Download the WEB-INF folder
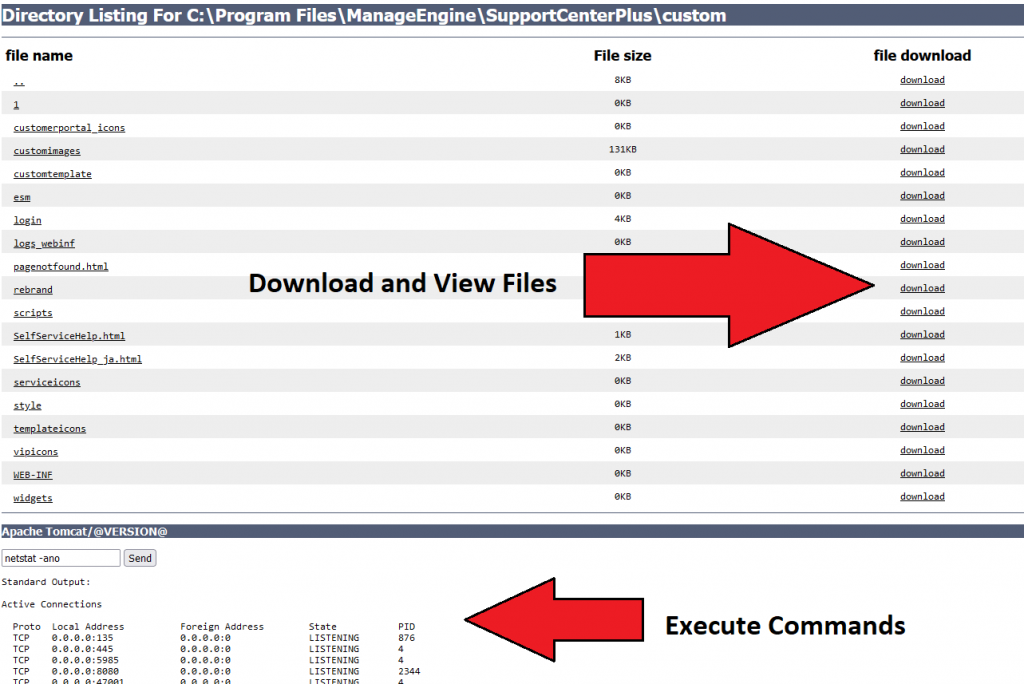 click(921, 473)
